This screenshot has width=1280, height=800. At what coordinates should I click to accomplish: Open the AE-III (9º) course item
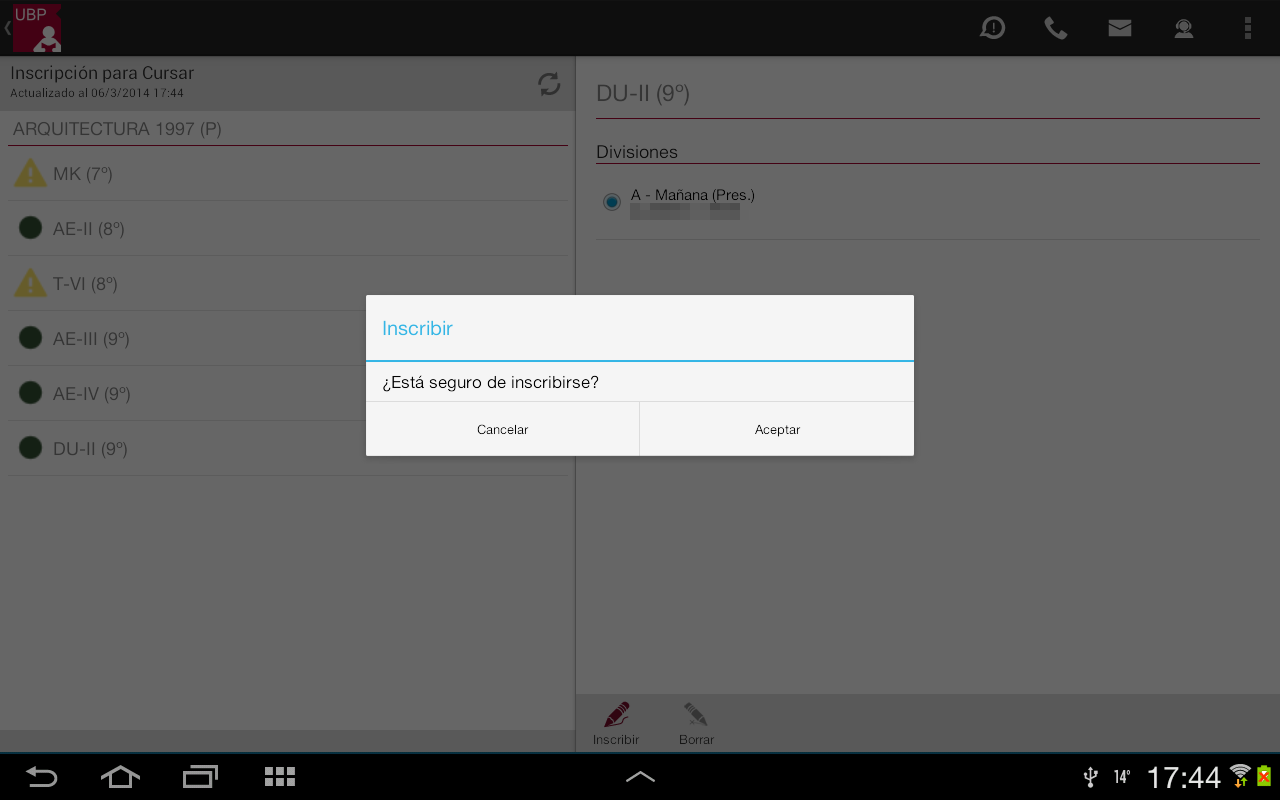pos(91,339)
